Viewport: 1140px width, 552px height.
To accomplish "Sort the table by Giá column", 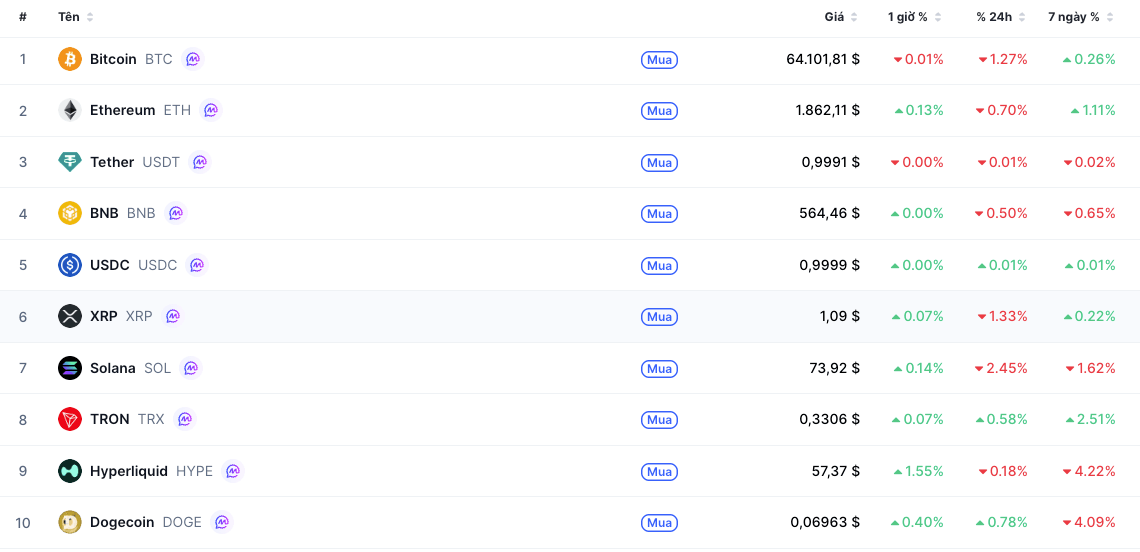I will pos(841,17).
